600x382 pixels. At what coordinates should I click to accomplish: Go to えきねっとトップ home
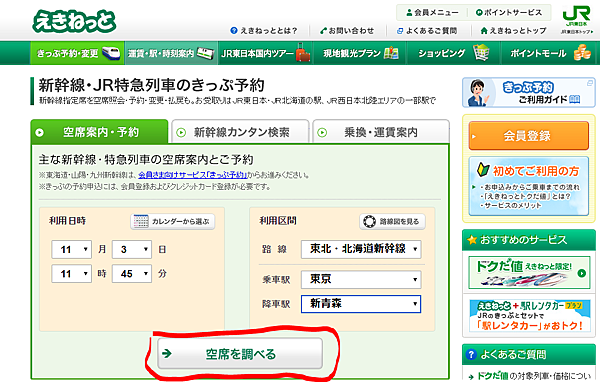click(x=513, y=31)
